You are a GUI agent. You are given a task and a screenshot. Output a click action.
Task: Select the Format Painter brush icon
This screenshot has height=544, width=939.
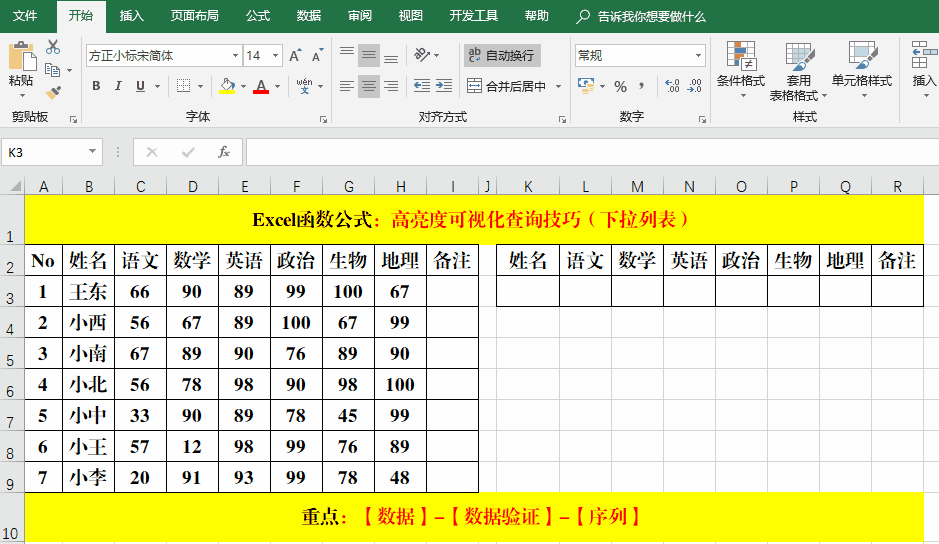[x=53, y=93]
